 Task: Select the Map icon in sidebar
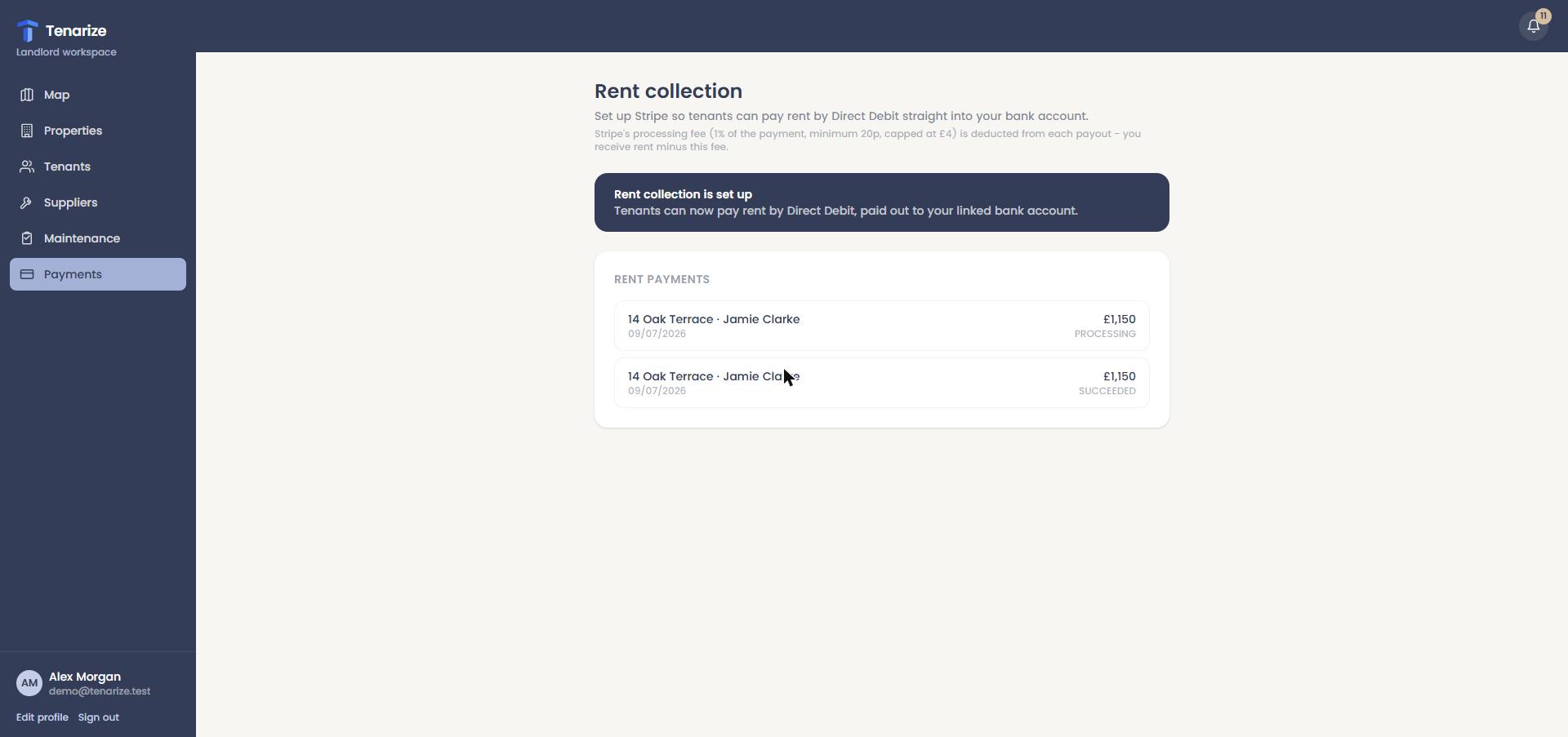tap(27, 95)
